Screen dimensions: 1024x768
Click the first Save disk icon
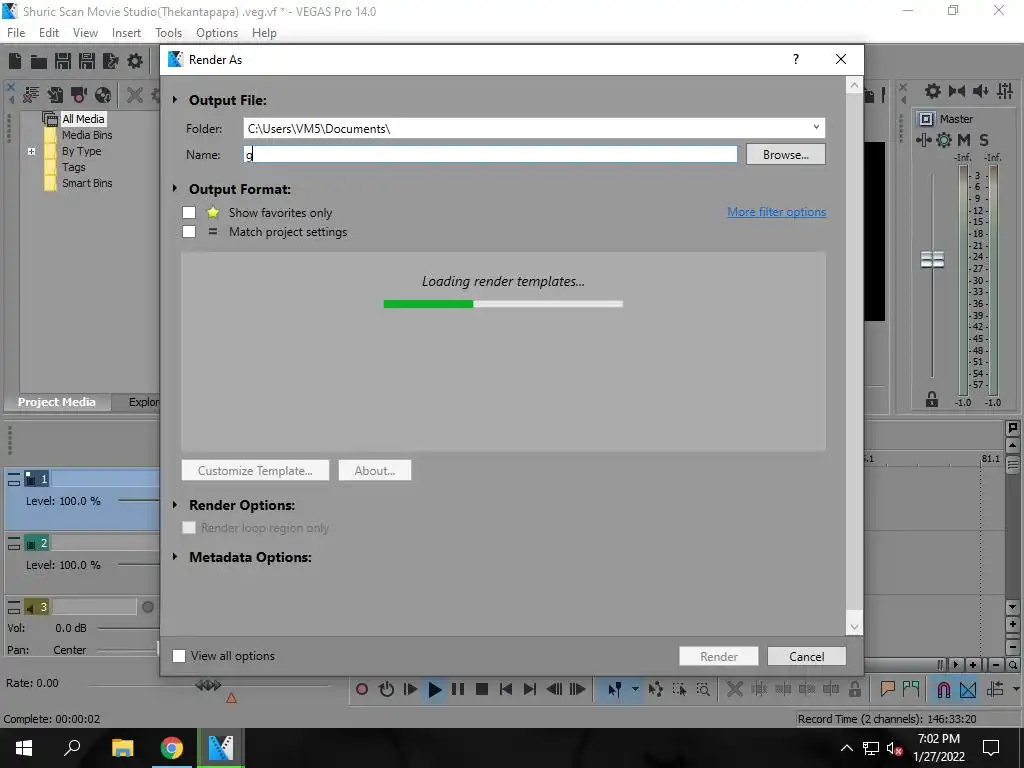pos(63,61)
